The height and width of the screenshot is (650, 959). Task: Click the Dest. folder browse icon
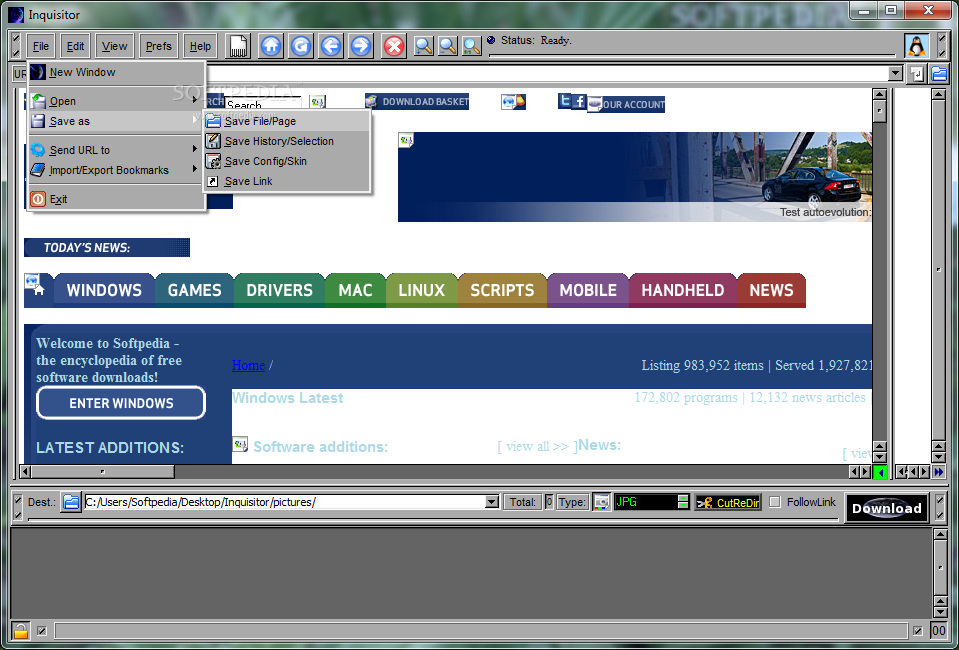71,502
